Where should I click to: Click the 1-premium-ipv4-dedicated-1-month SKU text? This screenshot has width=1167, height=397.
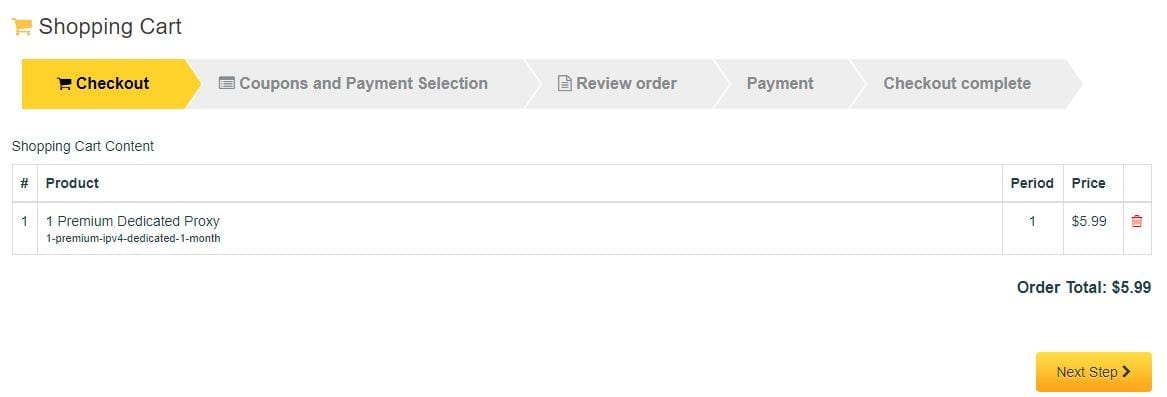pos(133,238)
